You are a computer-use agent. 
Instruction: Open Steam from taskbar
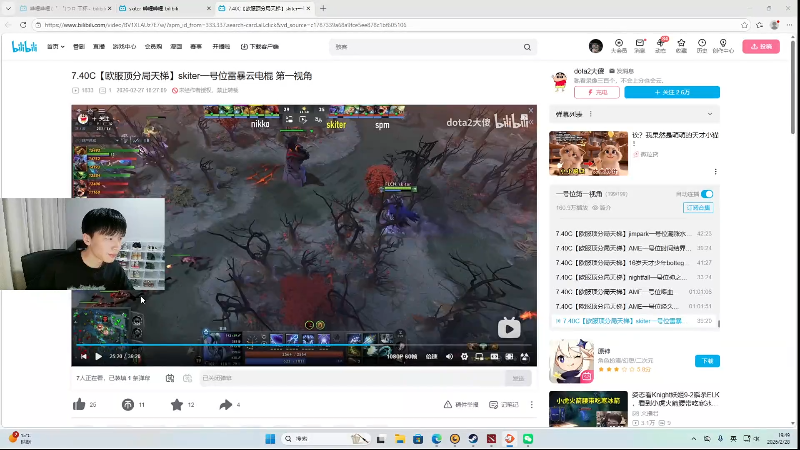[x=473, y=439]
